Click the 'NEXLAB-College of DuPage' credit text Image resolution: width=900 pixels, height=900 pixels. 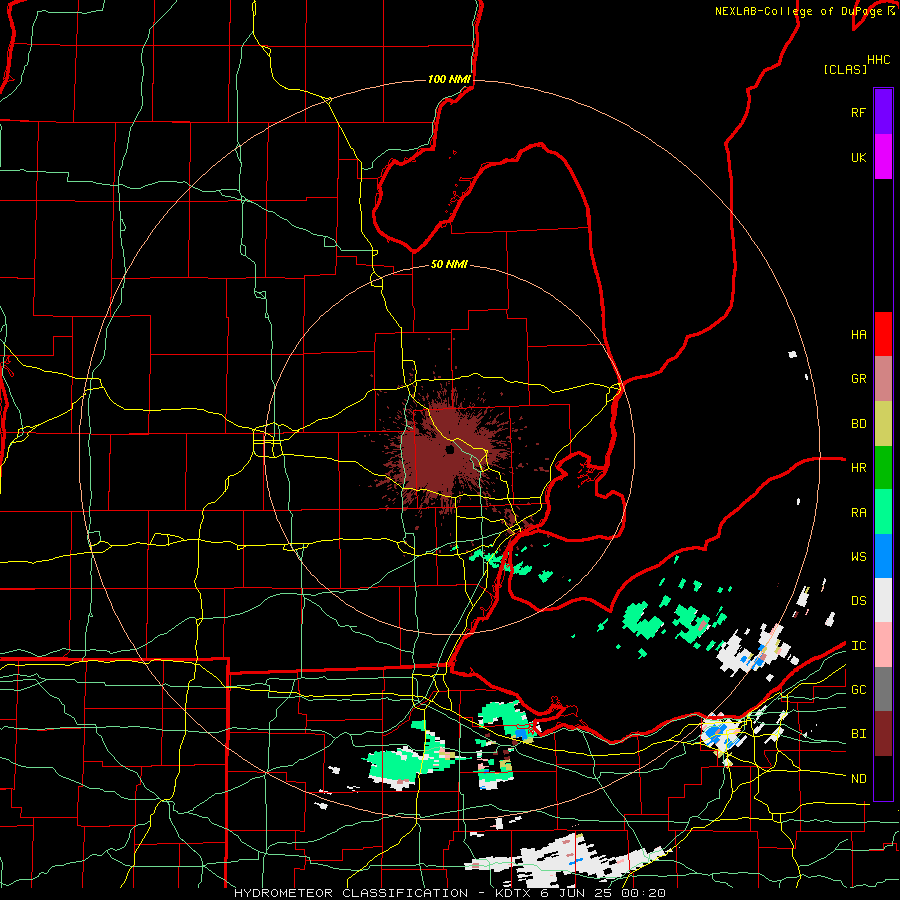click(801, 11)
